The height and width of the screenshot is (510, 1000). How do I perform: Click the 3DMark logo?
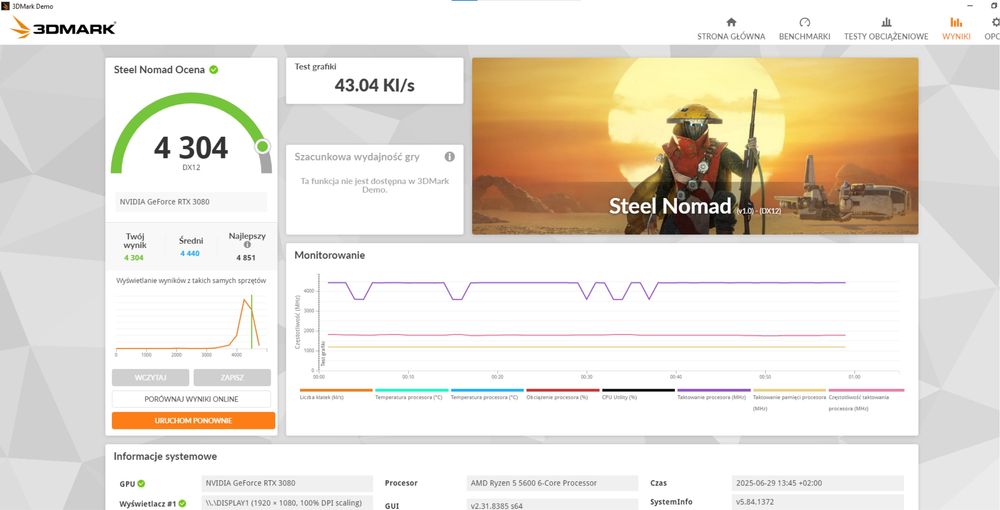pos(64,27)
